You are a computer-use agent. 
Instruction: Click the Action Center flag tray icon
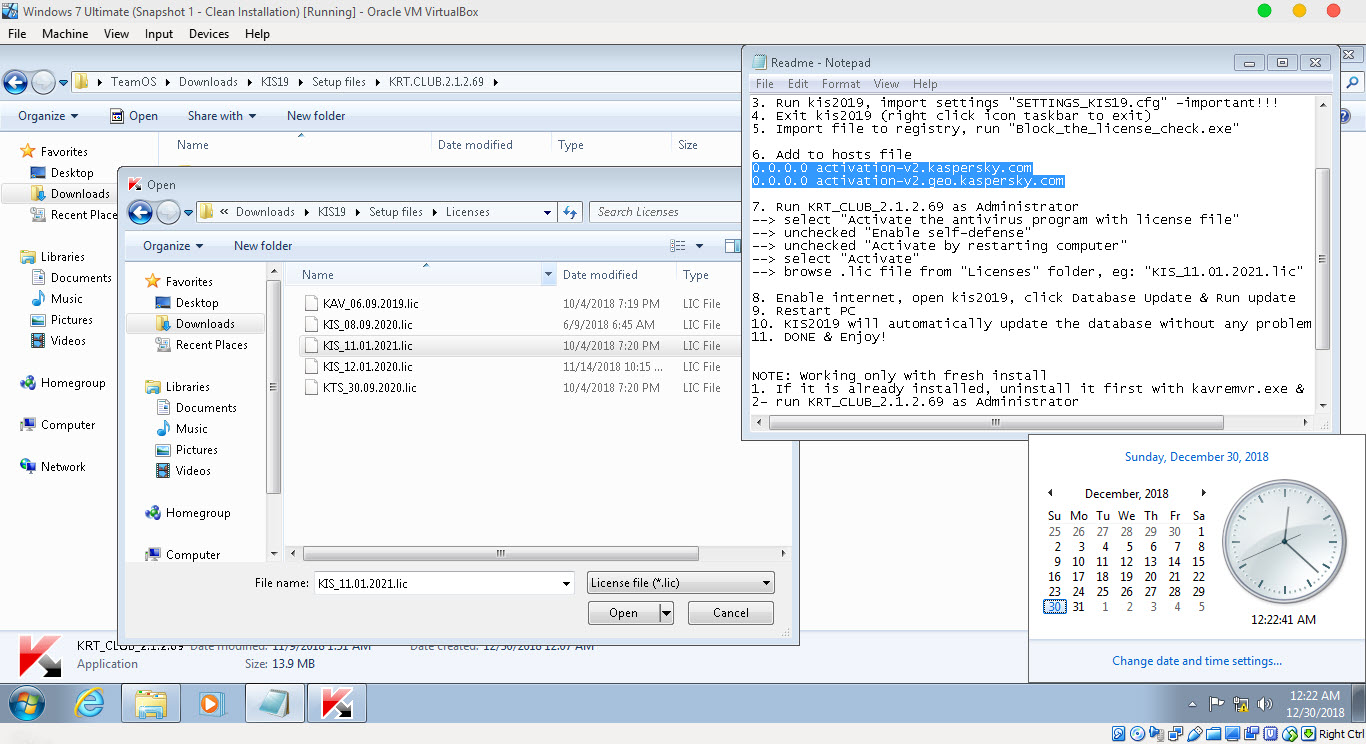[1217, 703]
